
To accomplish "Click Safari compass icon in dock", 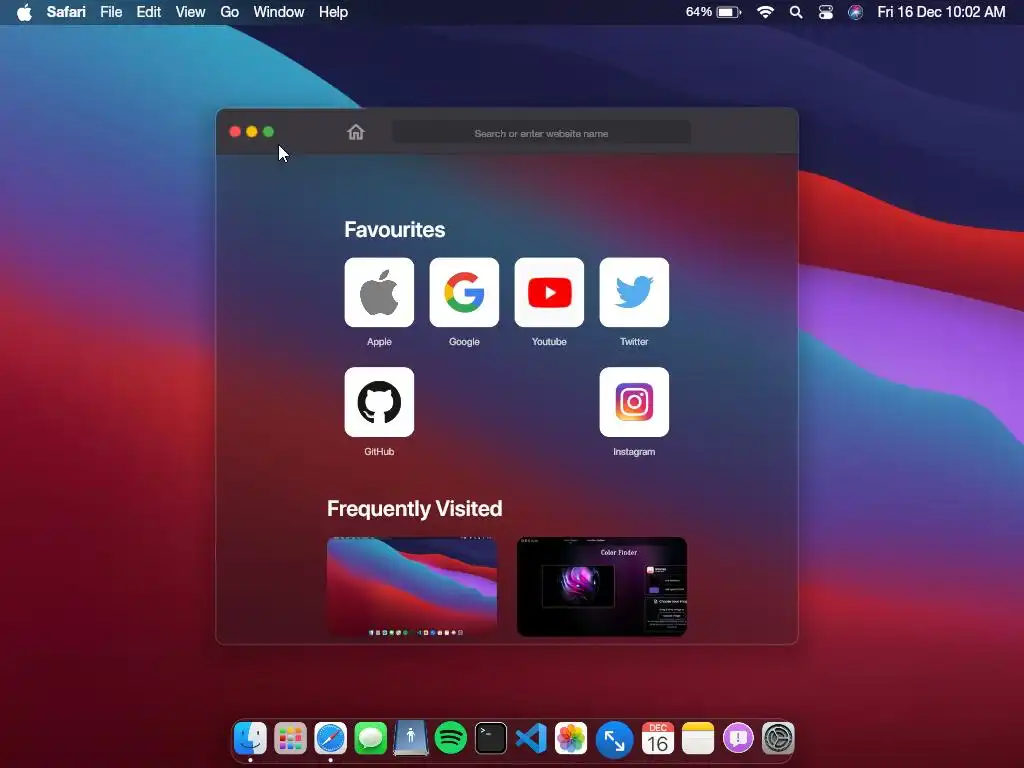I will (x=330, y=738).
